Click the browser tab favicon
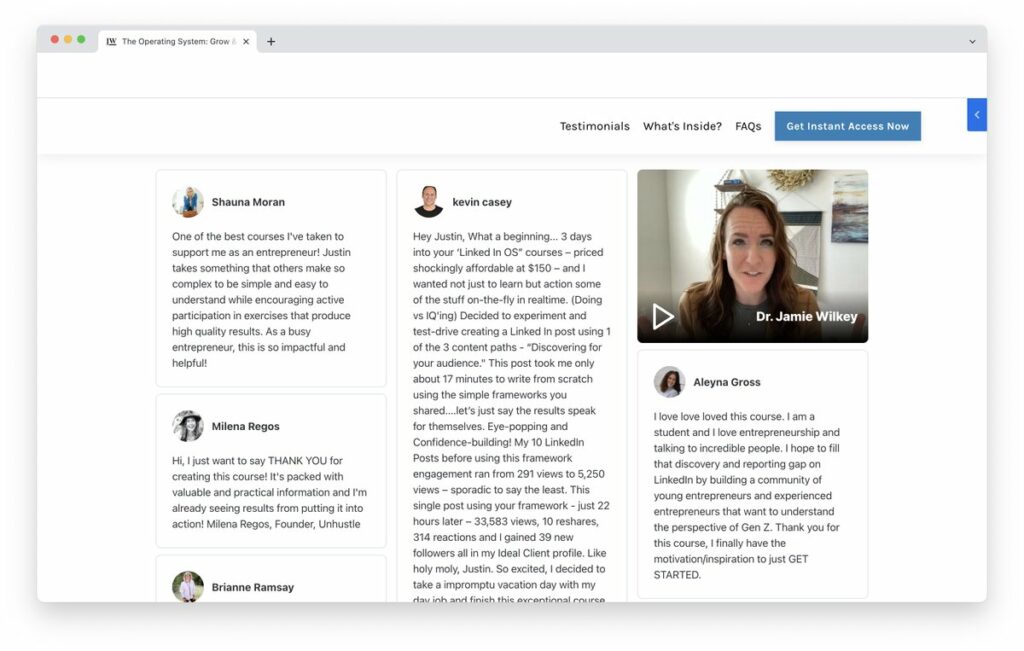The height and width of the screenshot is (651, 1024). 112,42
